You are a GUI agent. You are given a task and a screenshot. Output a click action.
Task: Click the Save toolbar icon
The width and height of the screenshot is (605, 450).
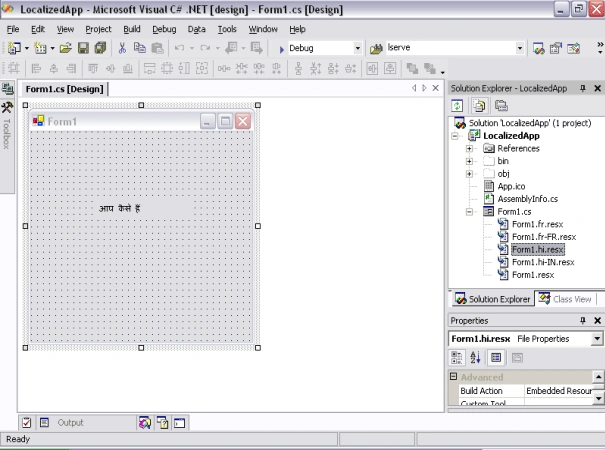click(x=83, y=48)
